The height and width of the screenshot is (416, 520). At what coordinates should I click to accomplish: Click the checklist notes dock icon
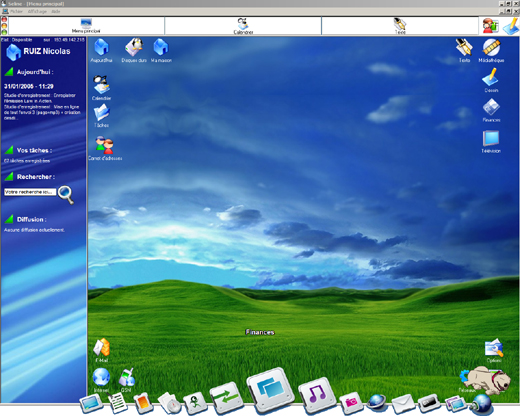117,403
